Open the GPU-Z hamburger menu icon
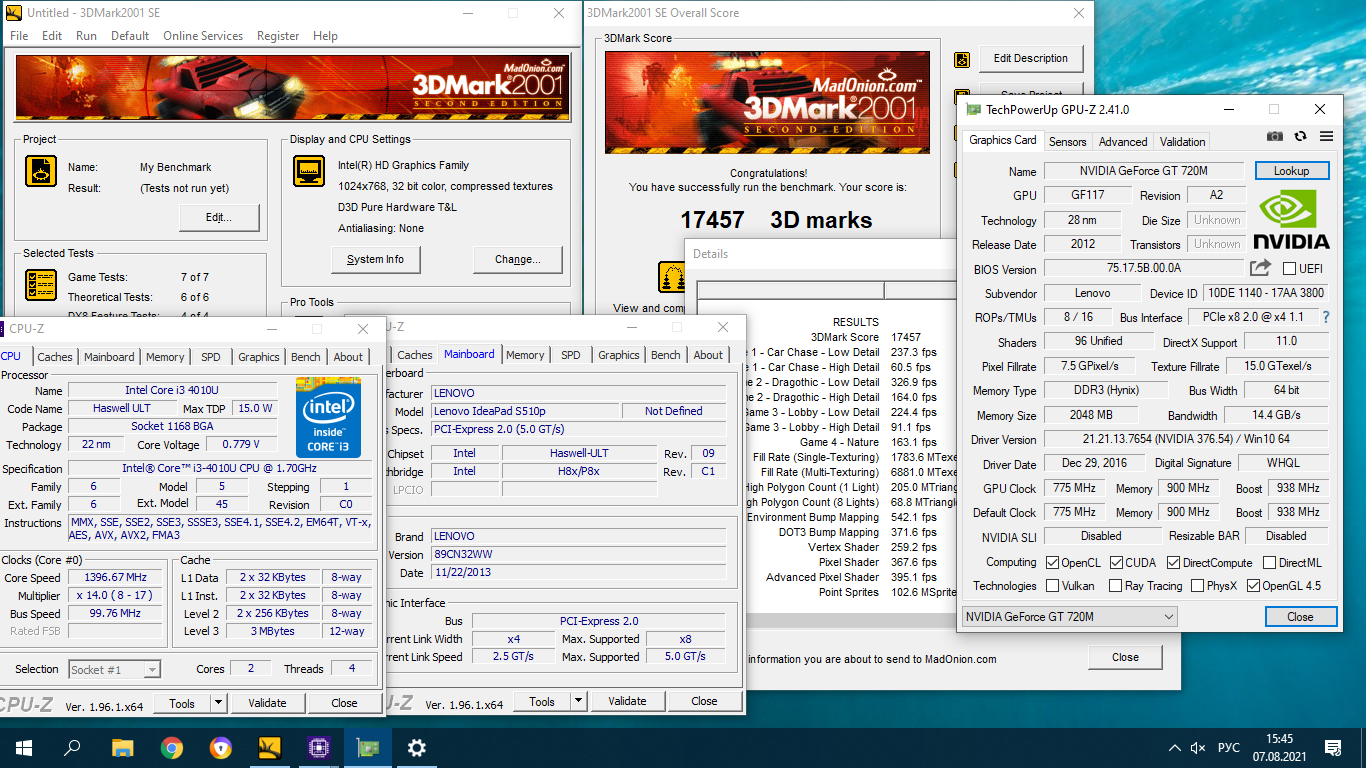The image size is (1366, 768). click(1326, 136)
